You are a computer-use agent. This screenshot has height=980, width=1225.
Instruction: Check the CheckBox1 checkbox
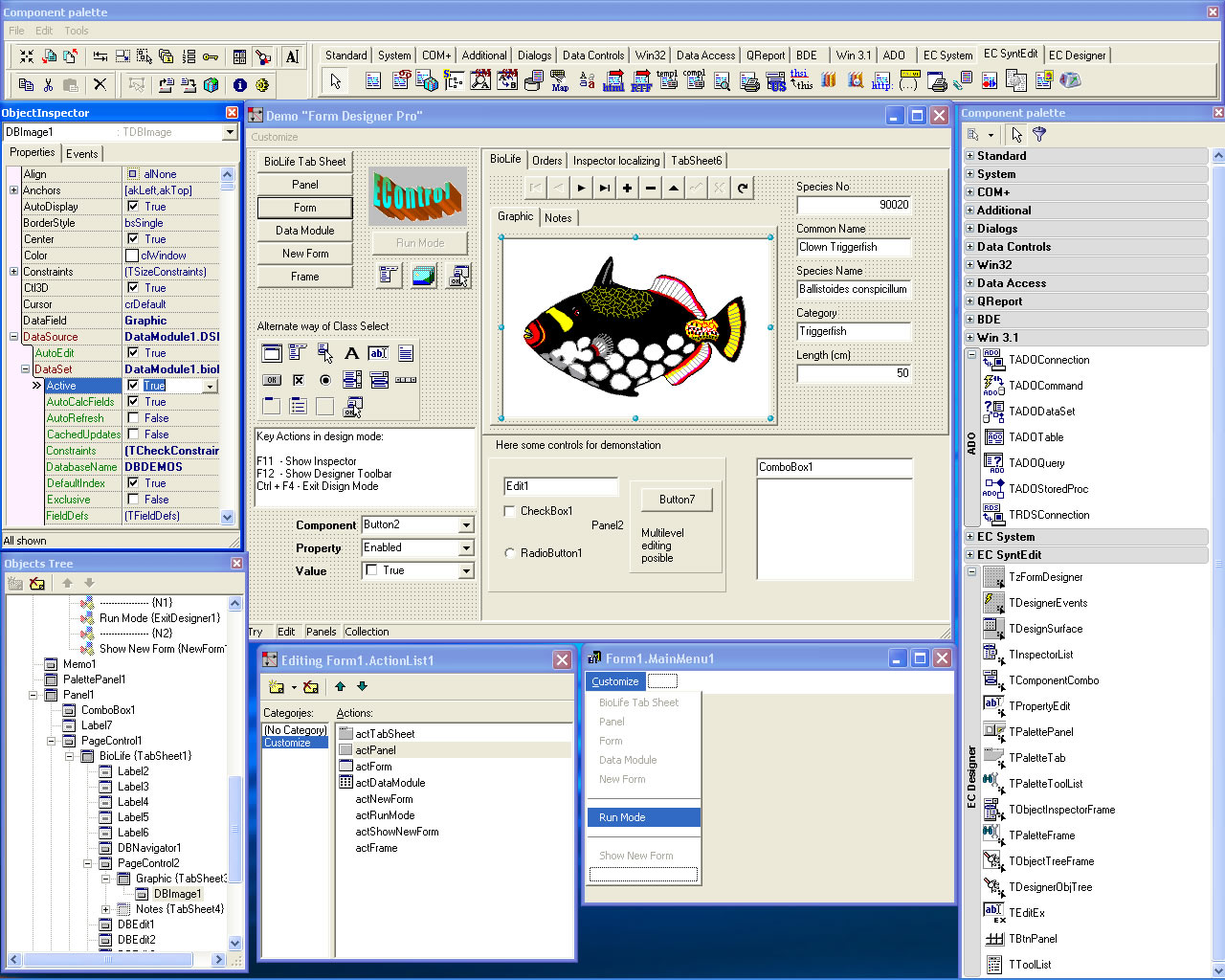coord(509,511)
